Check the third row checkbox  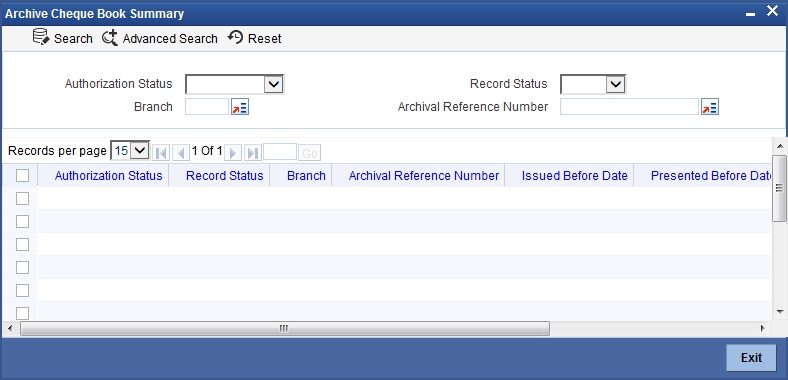coord(23,244)
